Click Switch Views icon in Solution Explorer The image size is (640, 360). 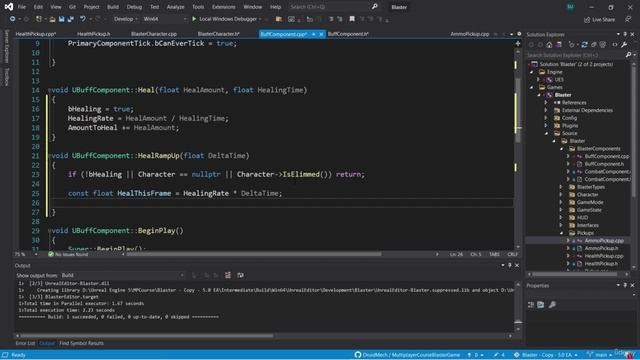559,44
